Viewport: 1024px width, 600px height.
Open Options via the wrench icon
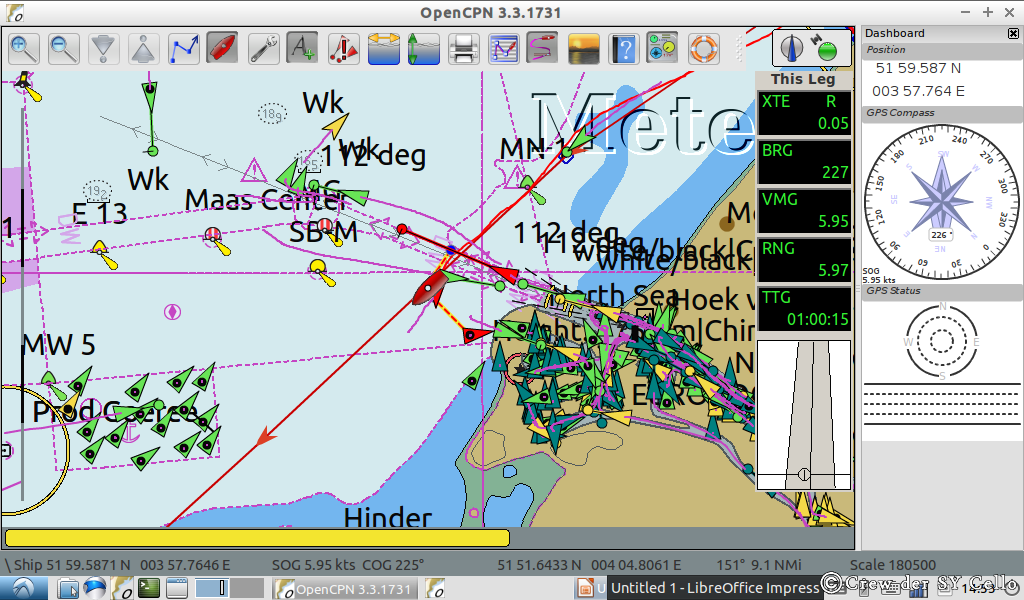pos(263,47)
